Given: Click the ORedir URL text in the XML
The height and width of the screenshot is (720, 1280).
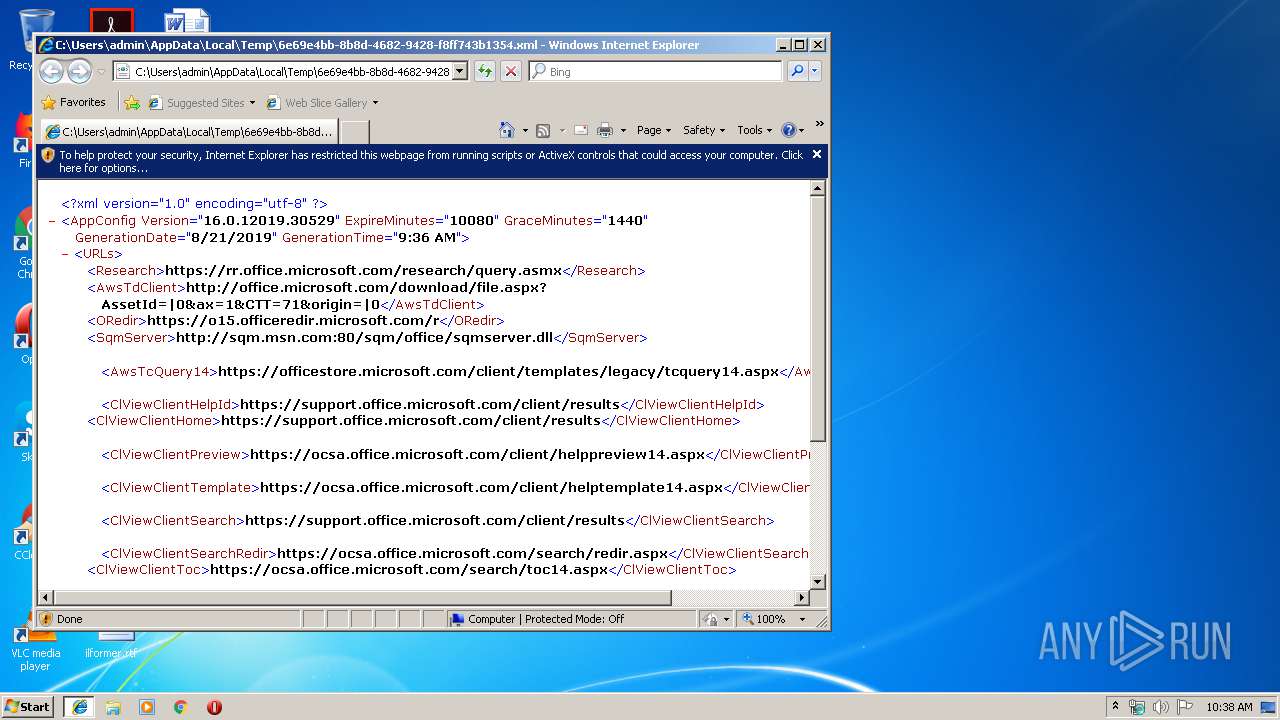Looking at the screenshot, I should coord(293,321).
